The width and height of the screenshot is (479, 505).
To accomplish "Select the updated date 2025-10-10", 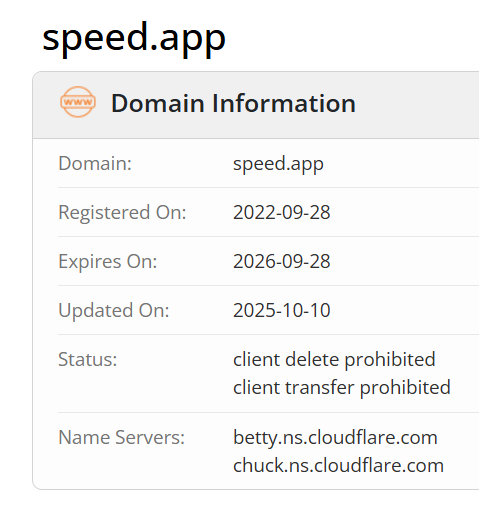I will (x=282, y=310).
